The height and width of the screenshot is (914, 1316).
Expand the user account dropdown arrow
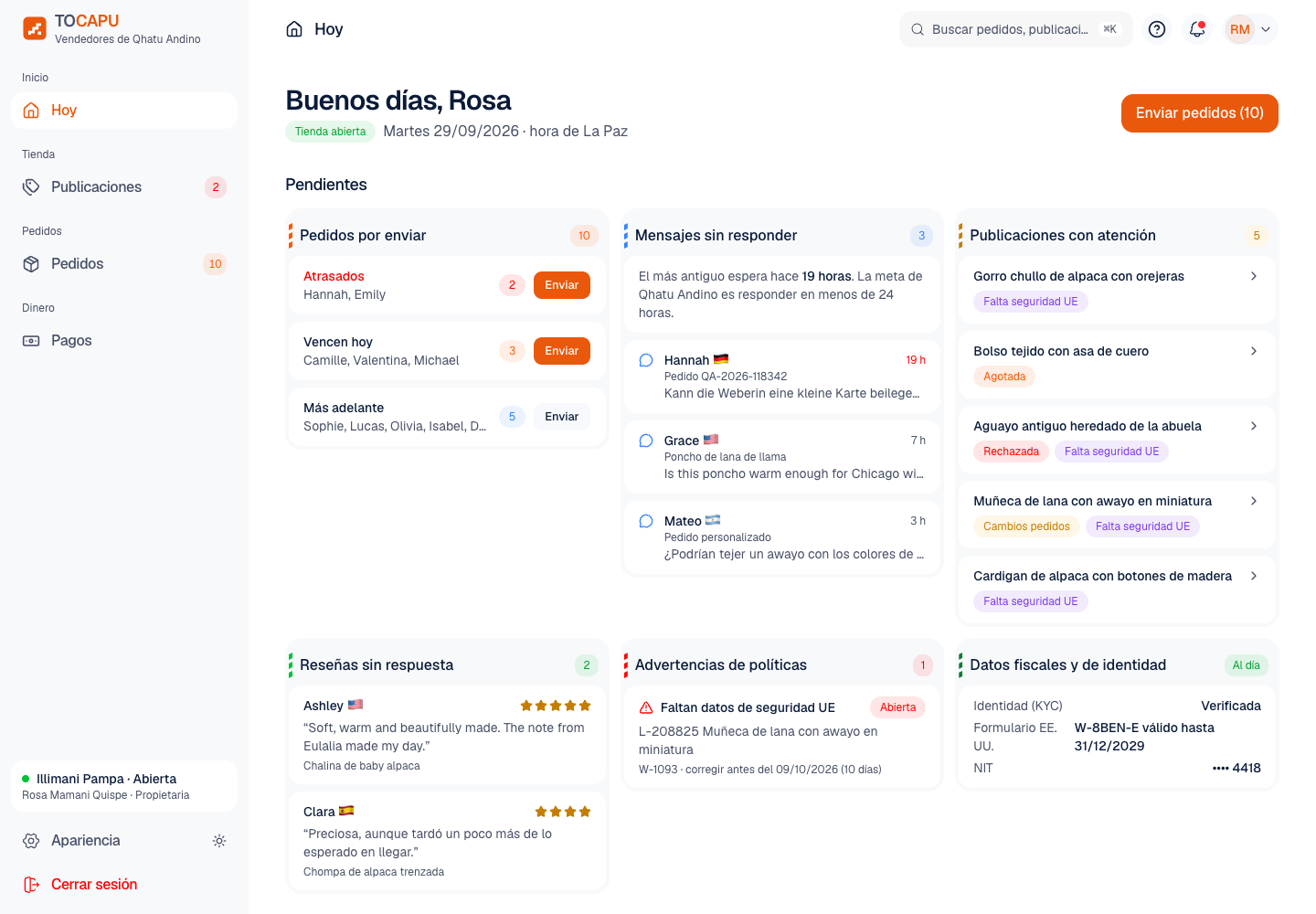[1266, 29]
